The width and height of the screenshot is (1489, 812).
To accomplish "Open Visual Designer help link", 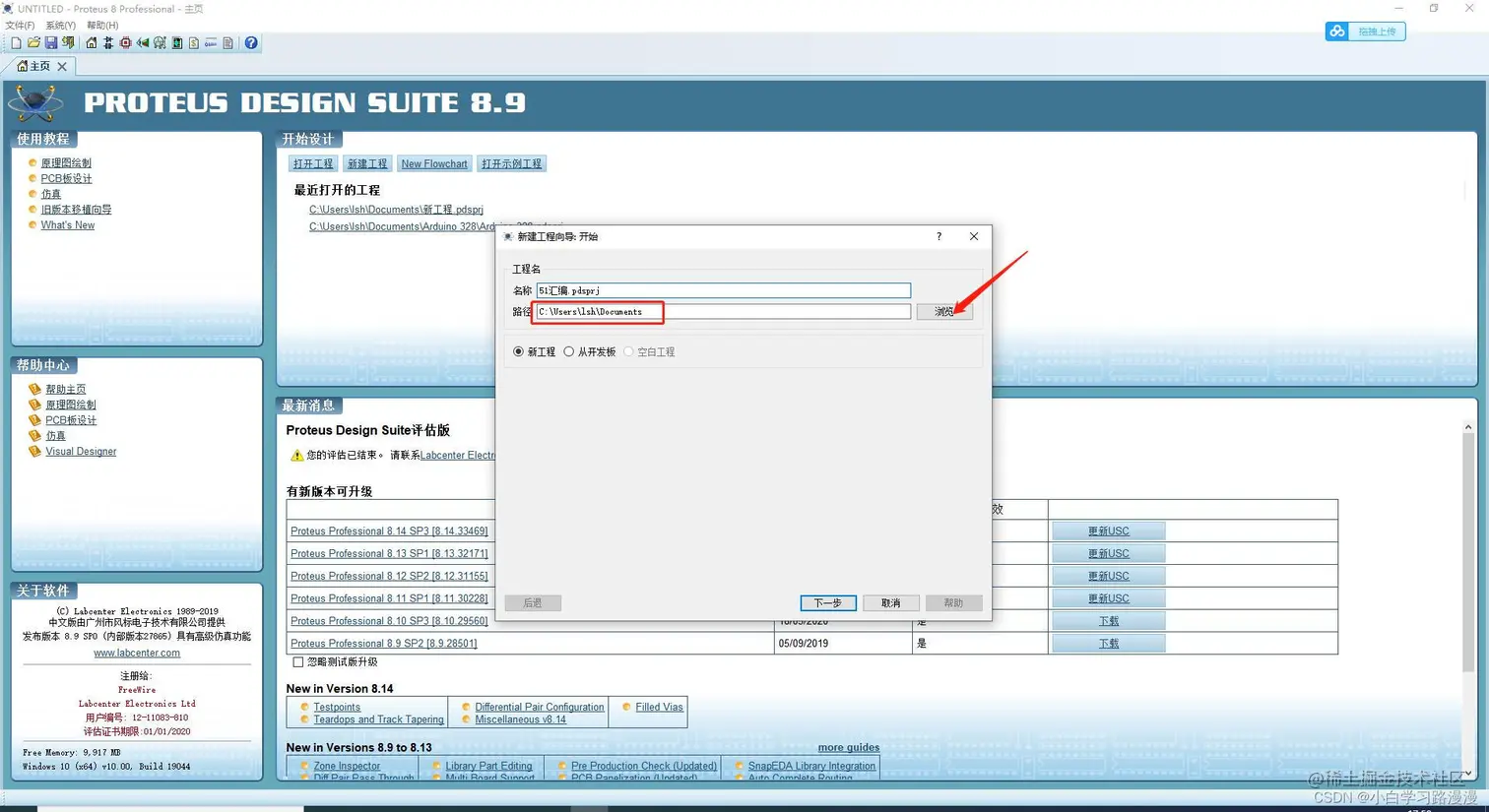I will coord(81,452).
